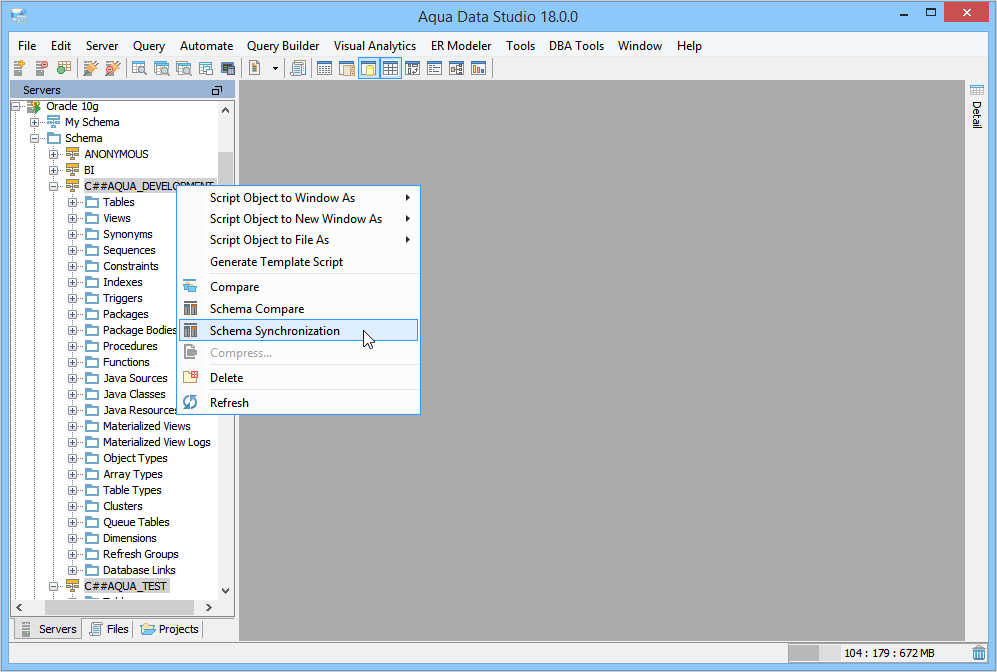Viewport: 997px width, 672px height.
Task: Open the Visual Analytics menu
Action: (x=375, y=46)
